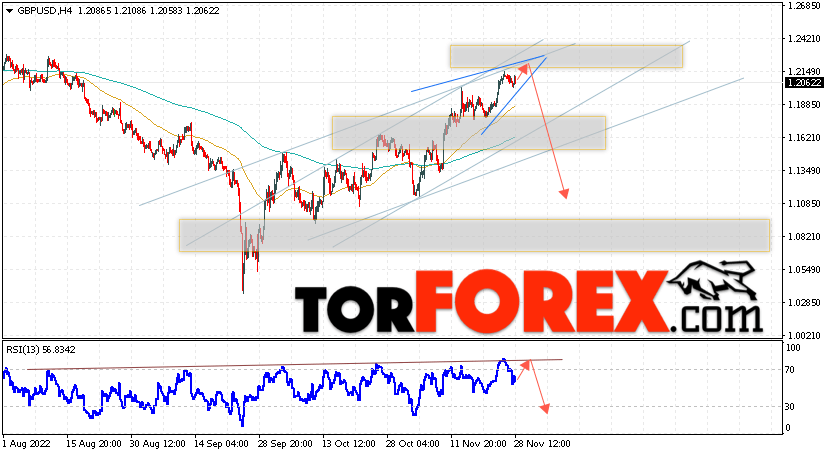Click the 1.10850 price axis label
The image size is (828, 455).
(x=804, y=203)
